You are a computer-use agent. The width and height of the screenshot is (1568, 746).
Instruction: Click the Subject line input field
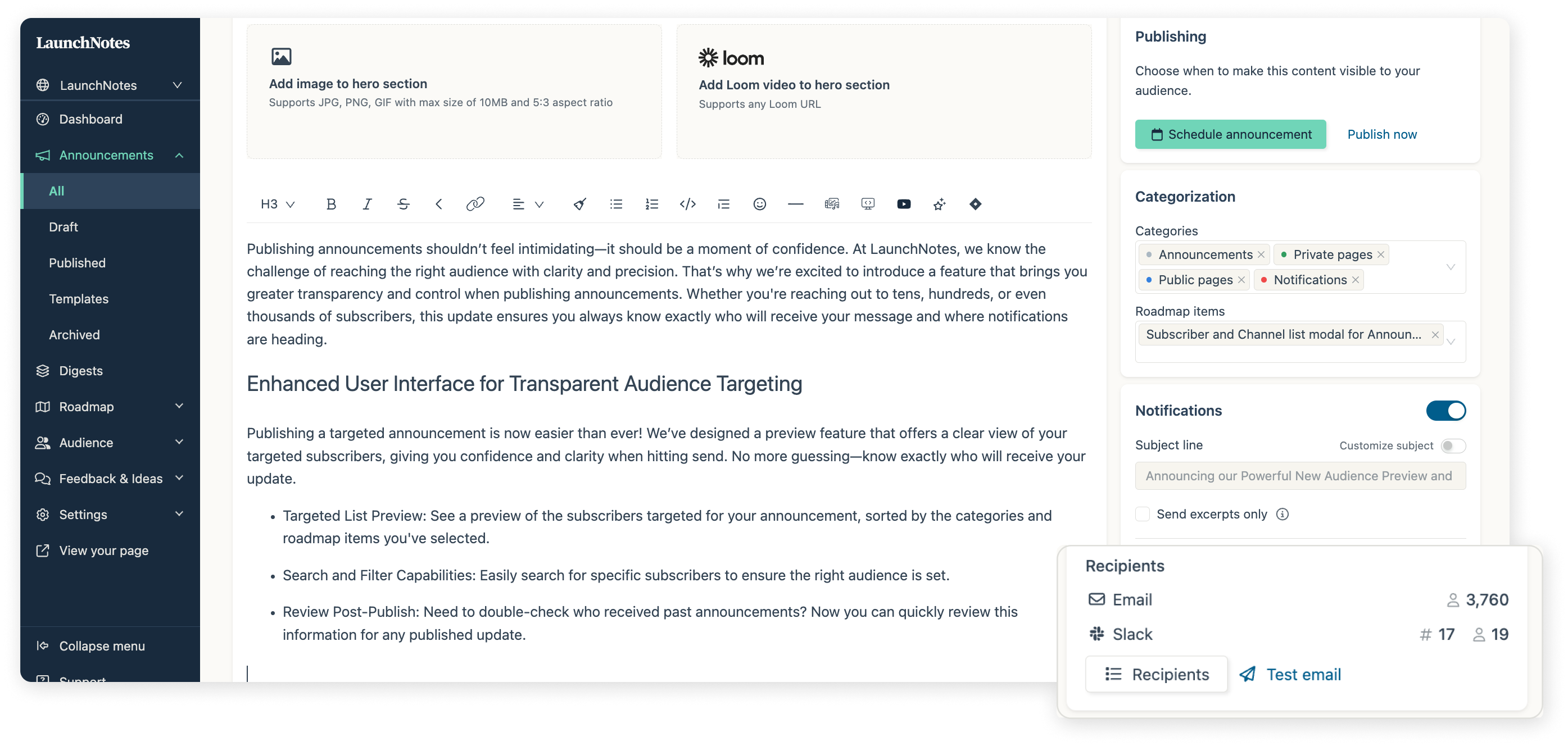coord(1300,476)
